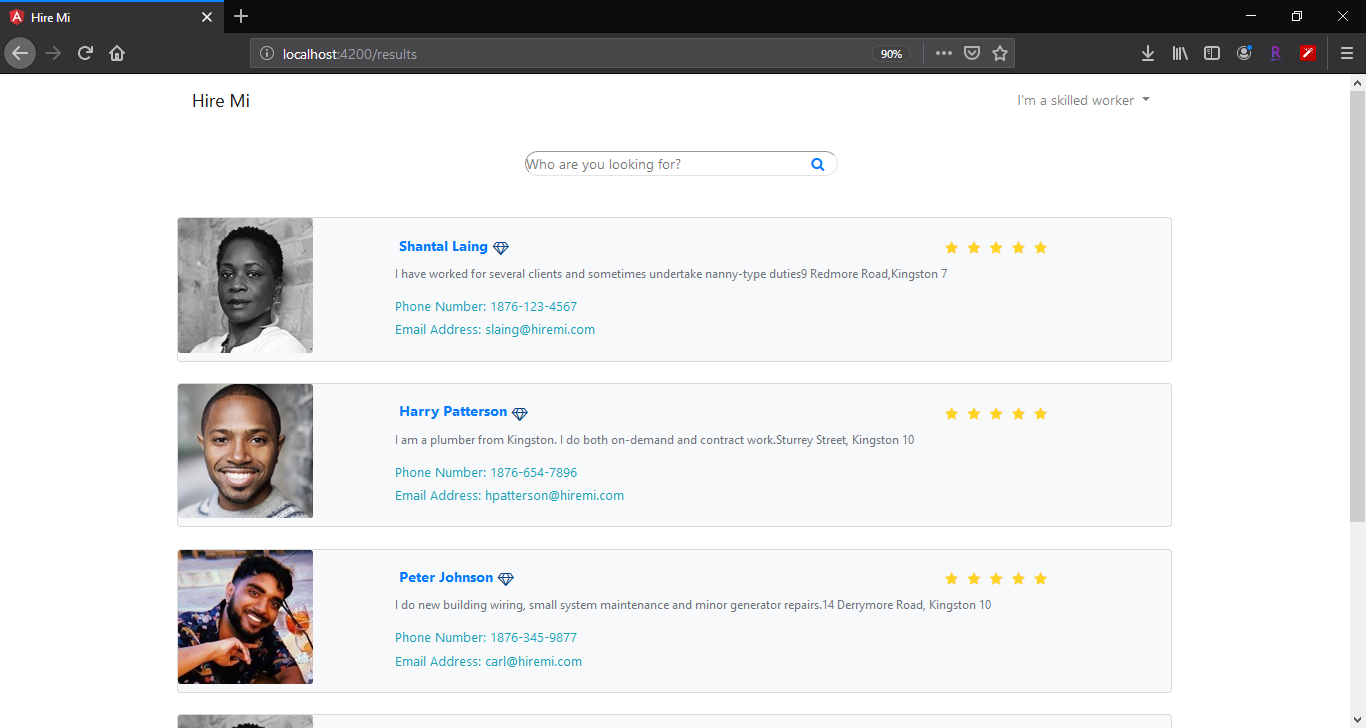Open a new tab with plus button
1366x728 pixels.
[x=241, y=16]
